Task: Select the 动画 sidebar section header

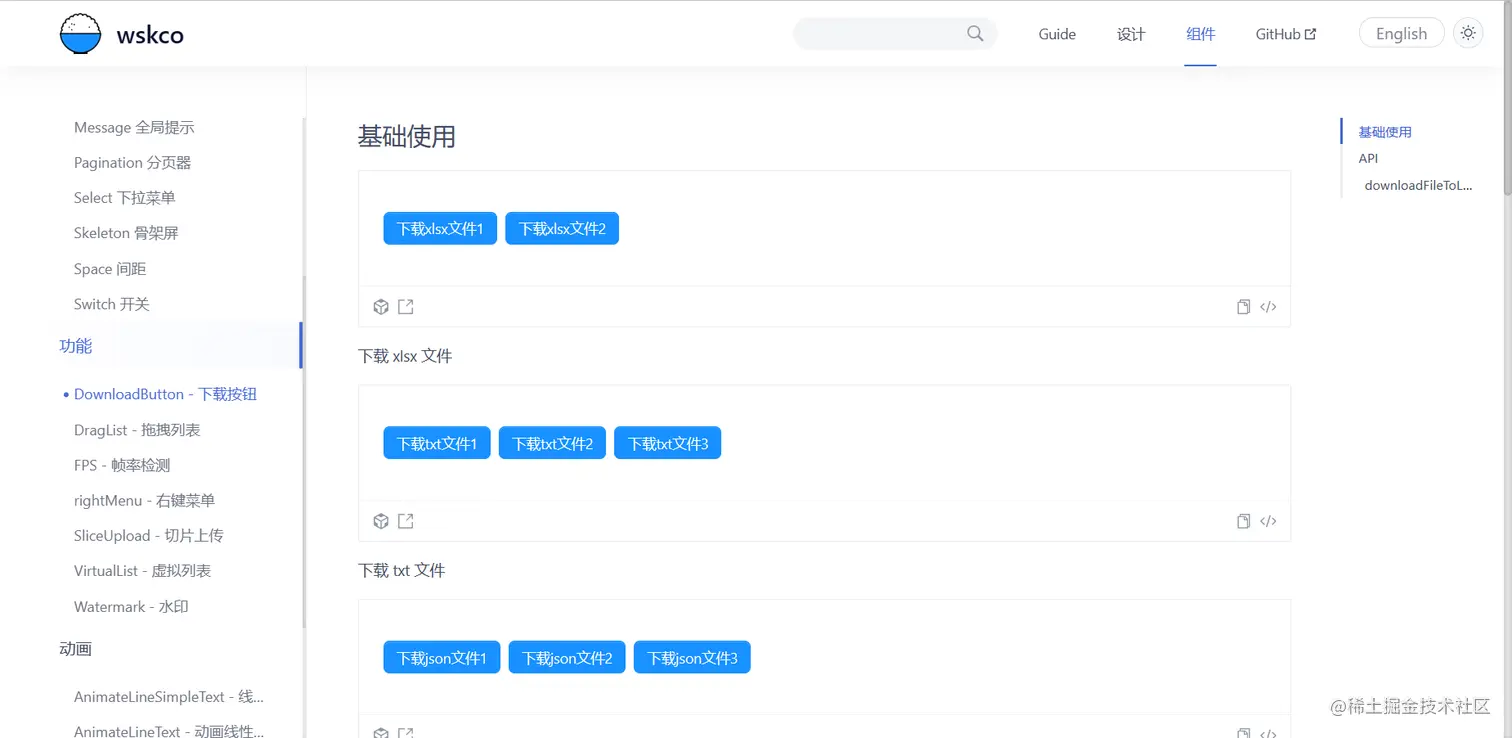Action: (x=76, y=649)
